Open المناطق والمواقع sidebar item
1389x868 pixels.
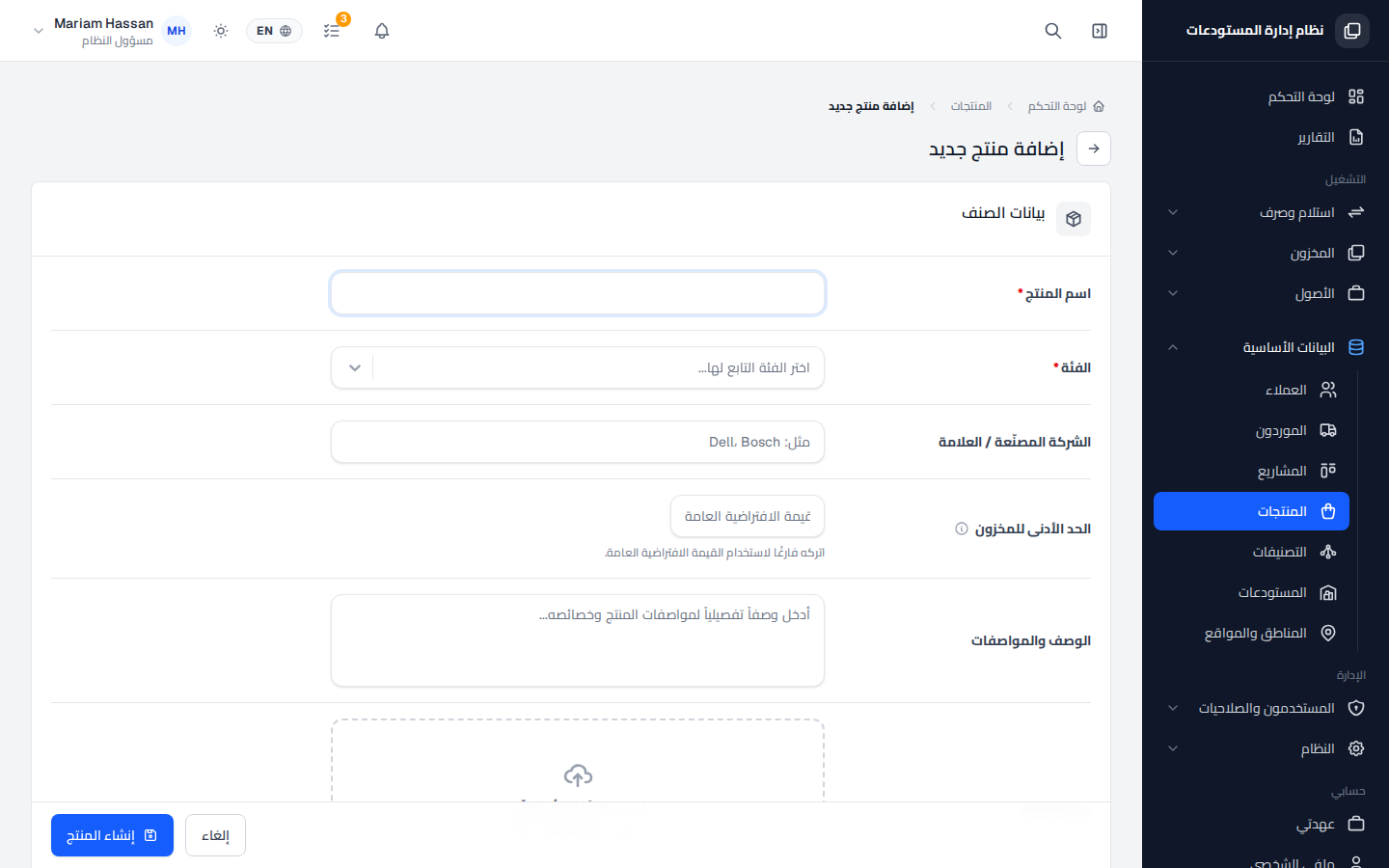point(1252,633)
